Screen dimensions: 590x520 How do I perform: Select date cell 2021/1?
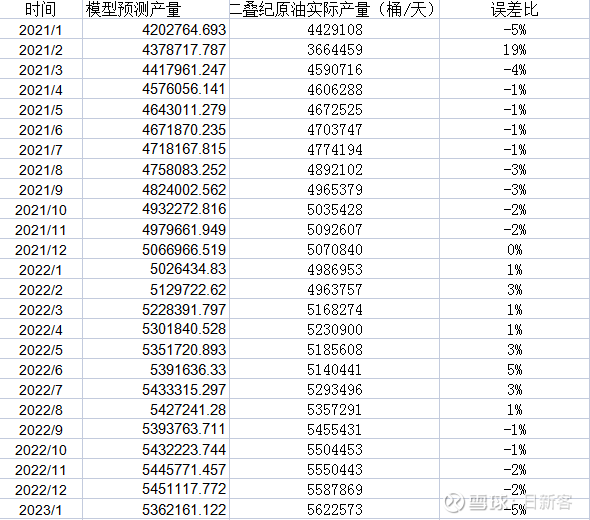[41, 30]
